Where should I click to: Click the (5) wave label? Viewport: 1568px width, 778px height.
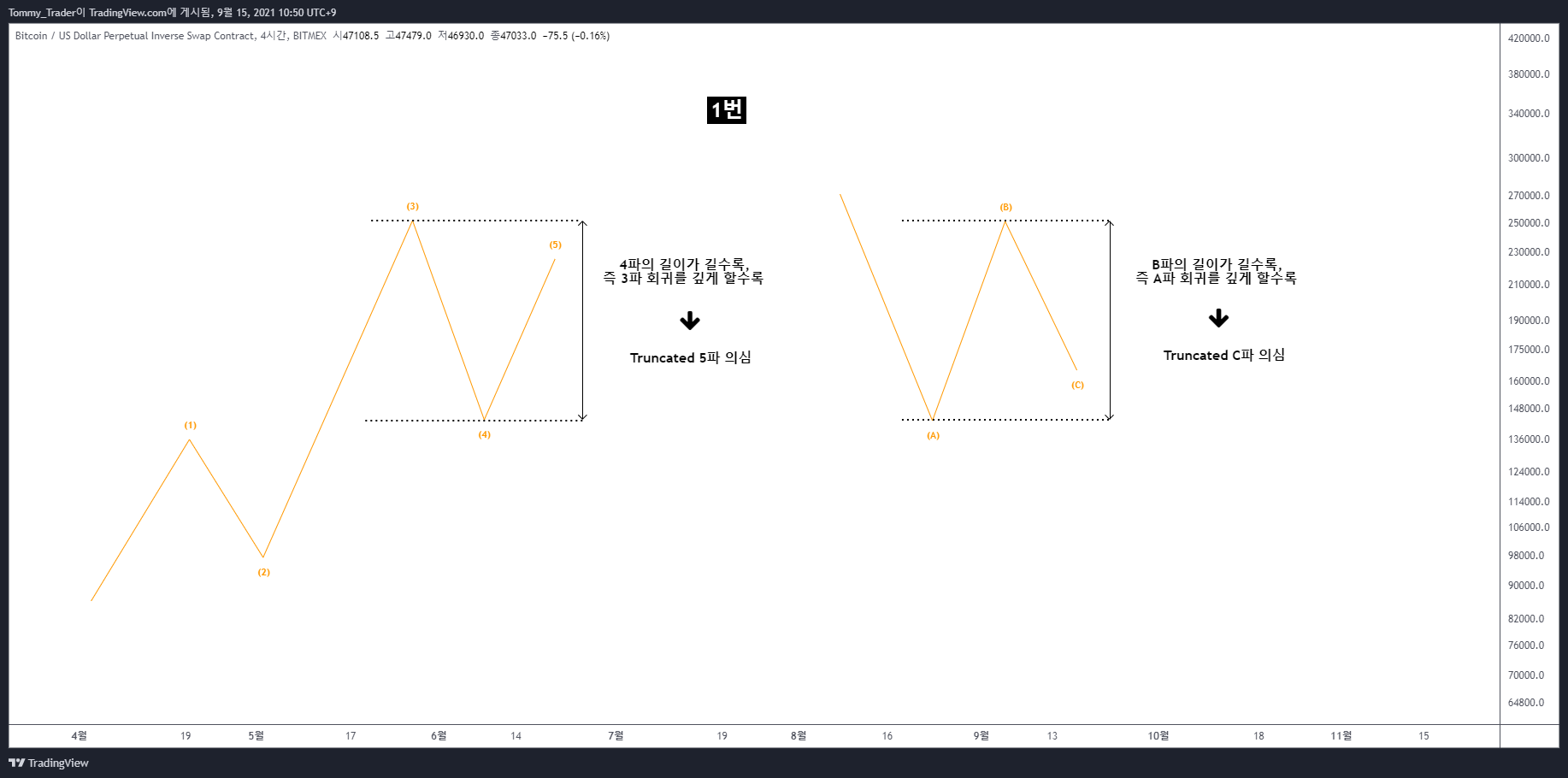(556, 245)
